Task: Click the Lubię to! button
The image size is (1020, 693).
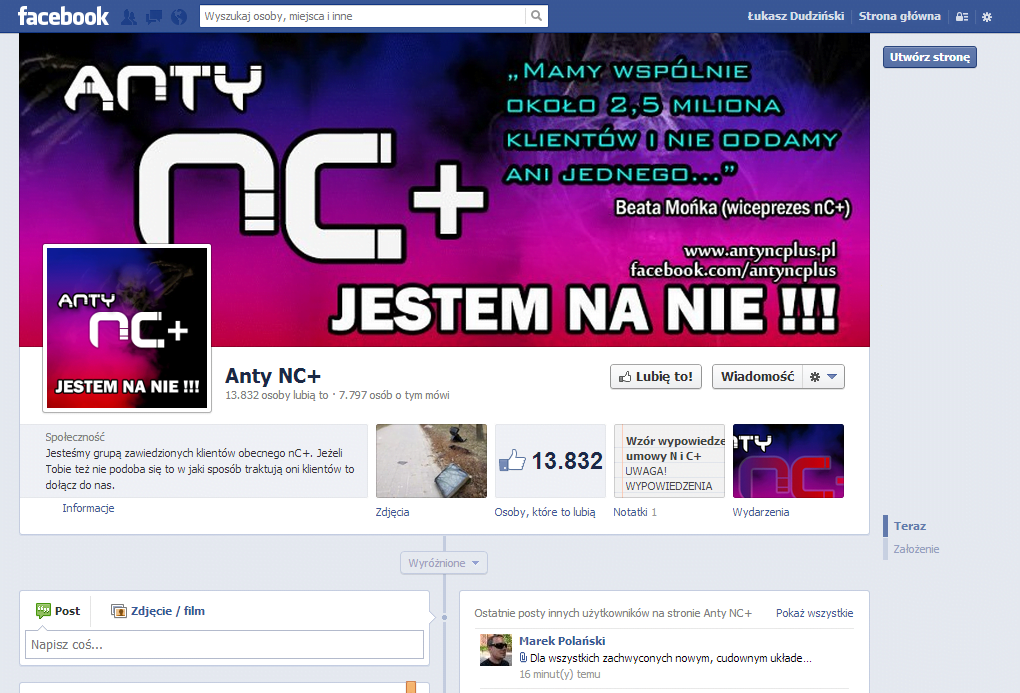Action: coord(655,376)
